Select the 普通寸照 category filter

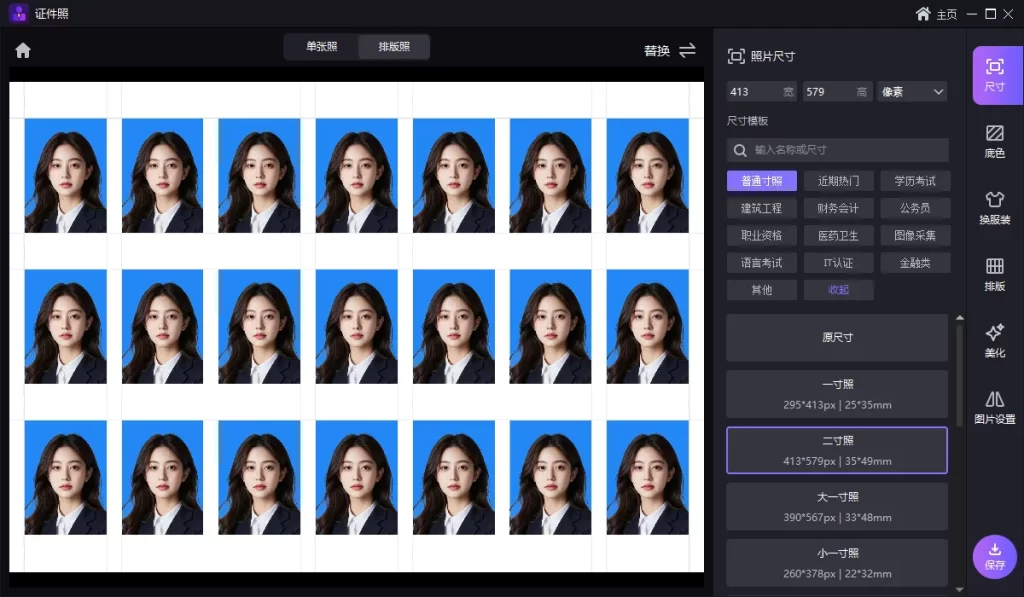[x=761, y=181]
